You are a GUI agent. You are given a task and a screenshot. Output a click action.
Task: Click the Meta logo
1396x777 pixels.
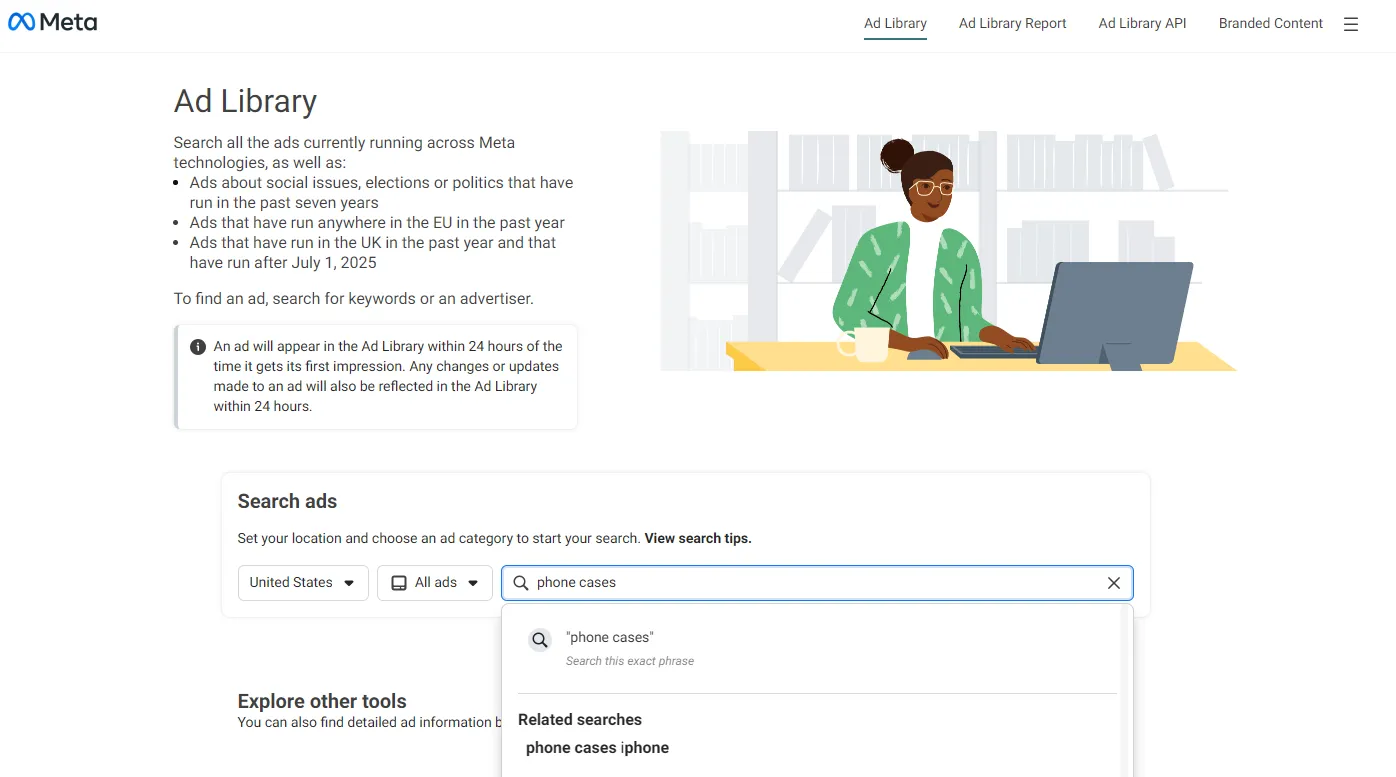pos(52,22)
